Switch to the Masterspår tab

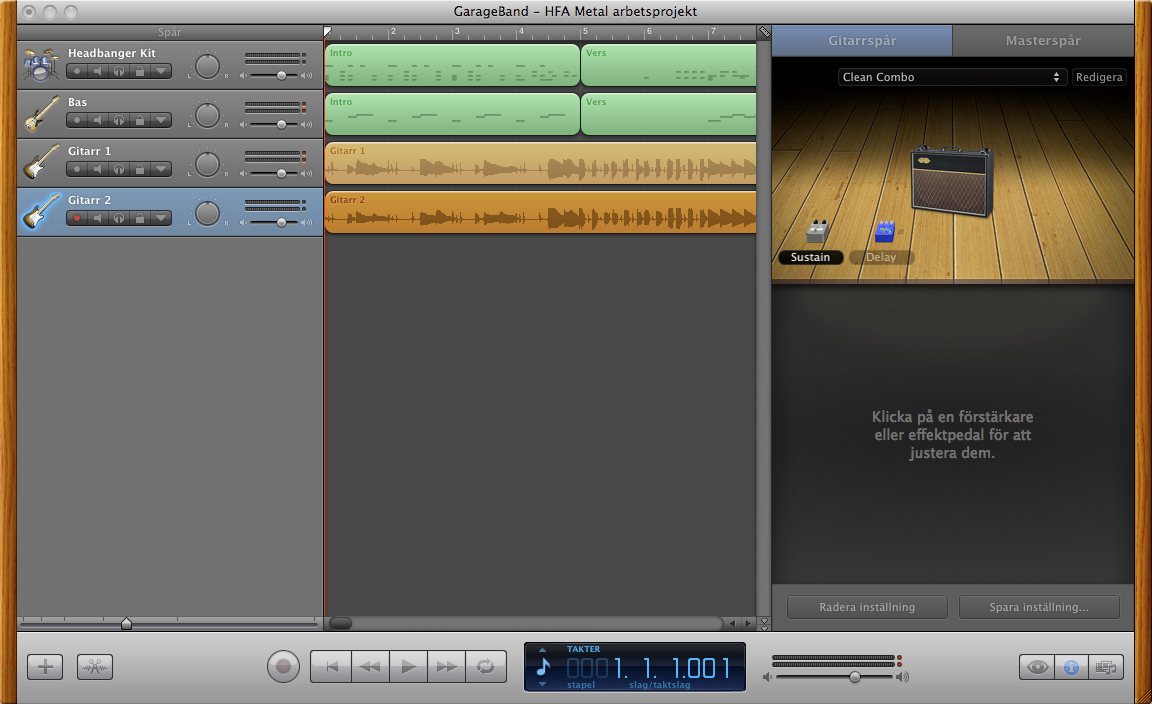point(1043,40)
